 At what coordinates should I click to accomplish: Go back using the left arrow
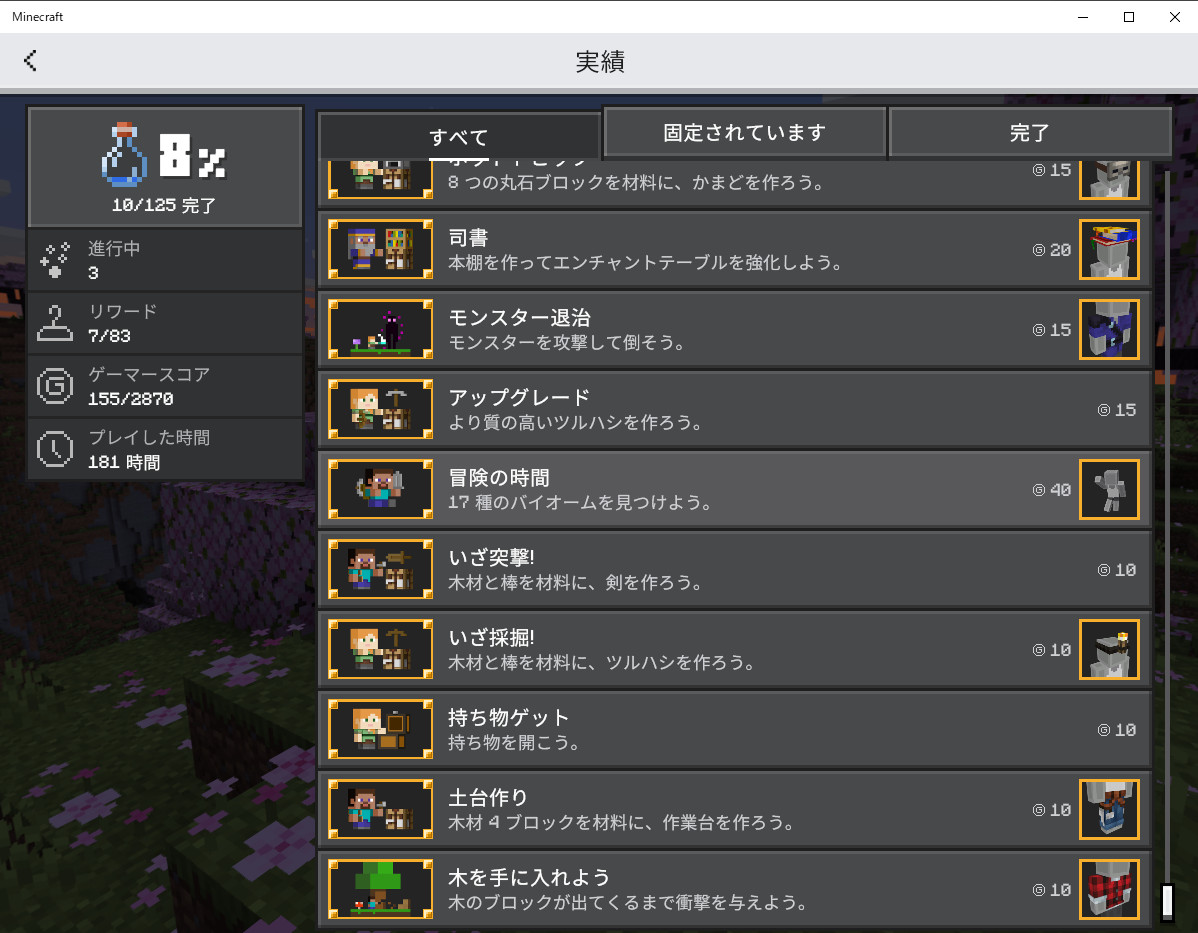(31, 60)
